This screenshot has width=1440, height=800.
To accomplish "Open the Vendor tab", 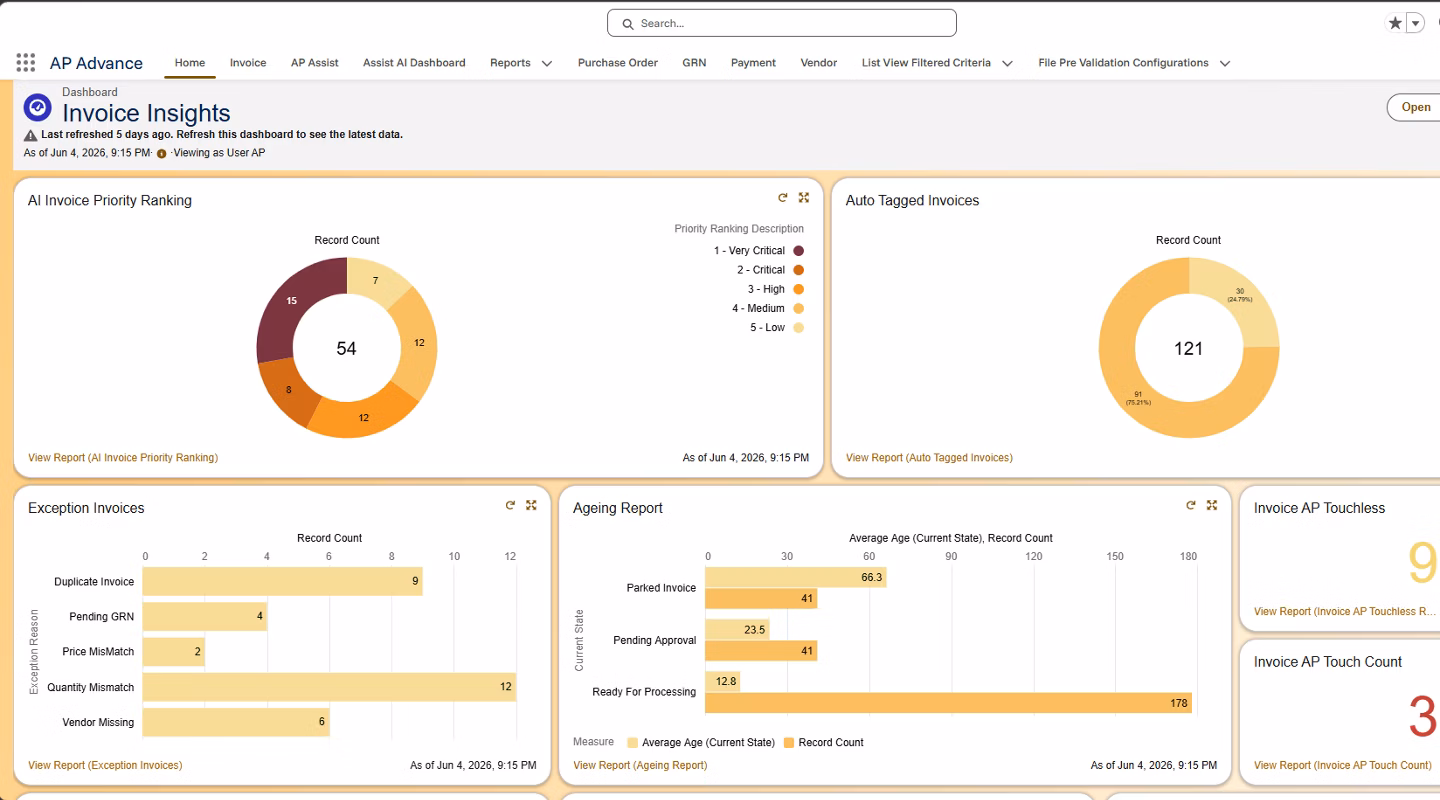I will tap(819, 62).
